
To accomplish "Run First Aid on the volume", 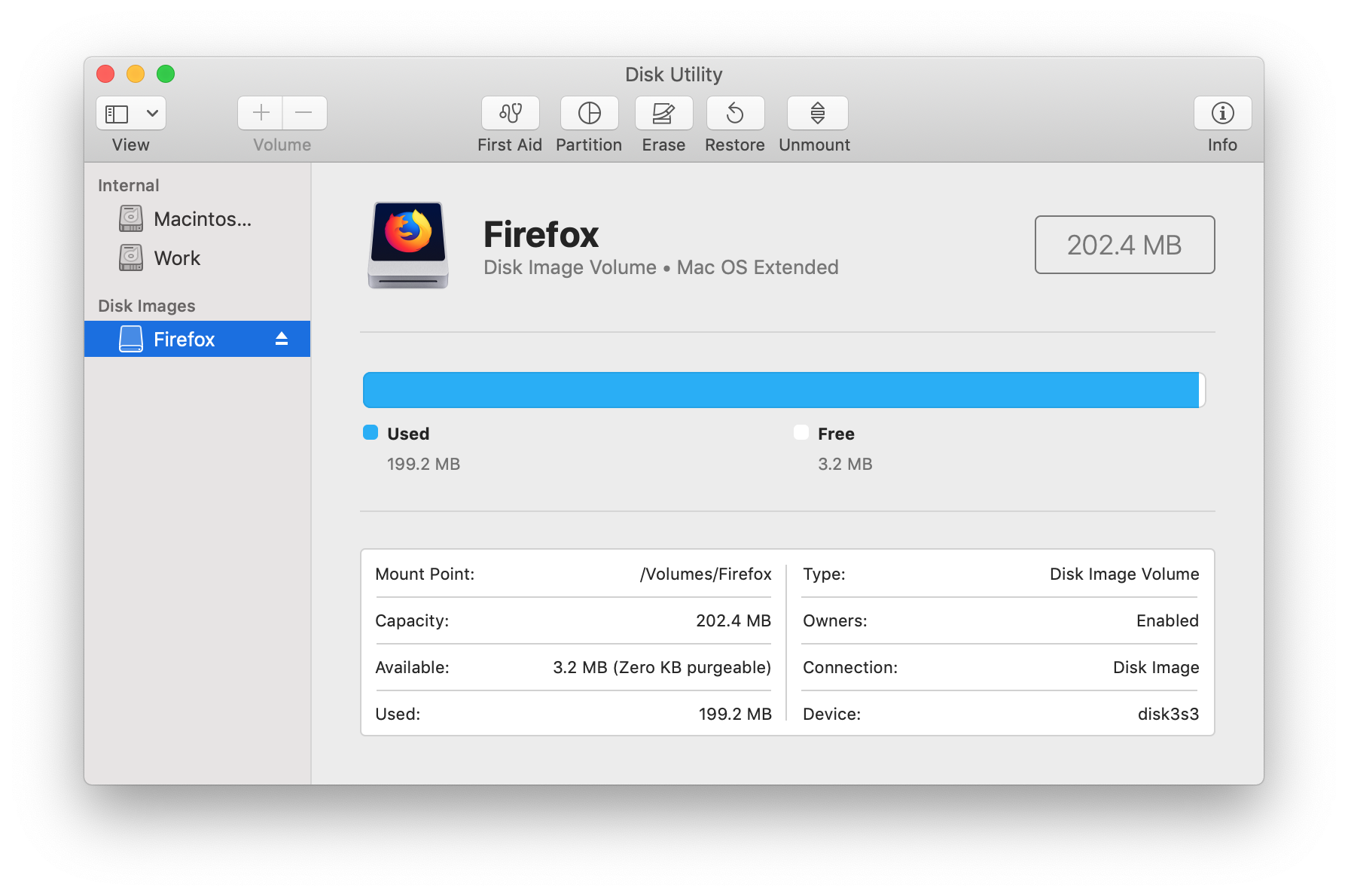I will click(511, 113).
